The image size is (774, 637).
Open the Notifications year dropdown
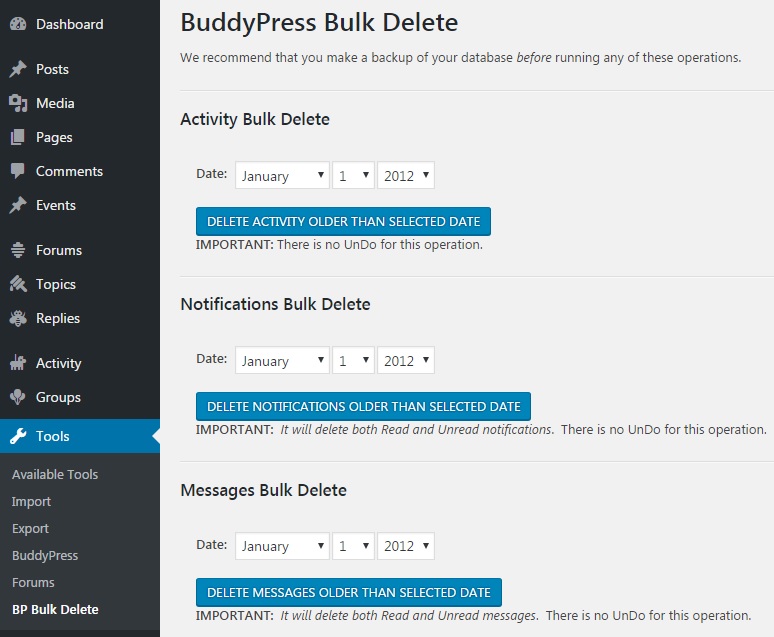(x=406, y=361)
